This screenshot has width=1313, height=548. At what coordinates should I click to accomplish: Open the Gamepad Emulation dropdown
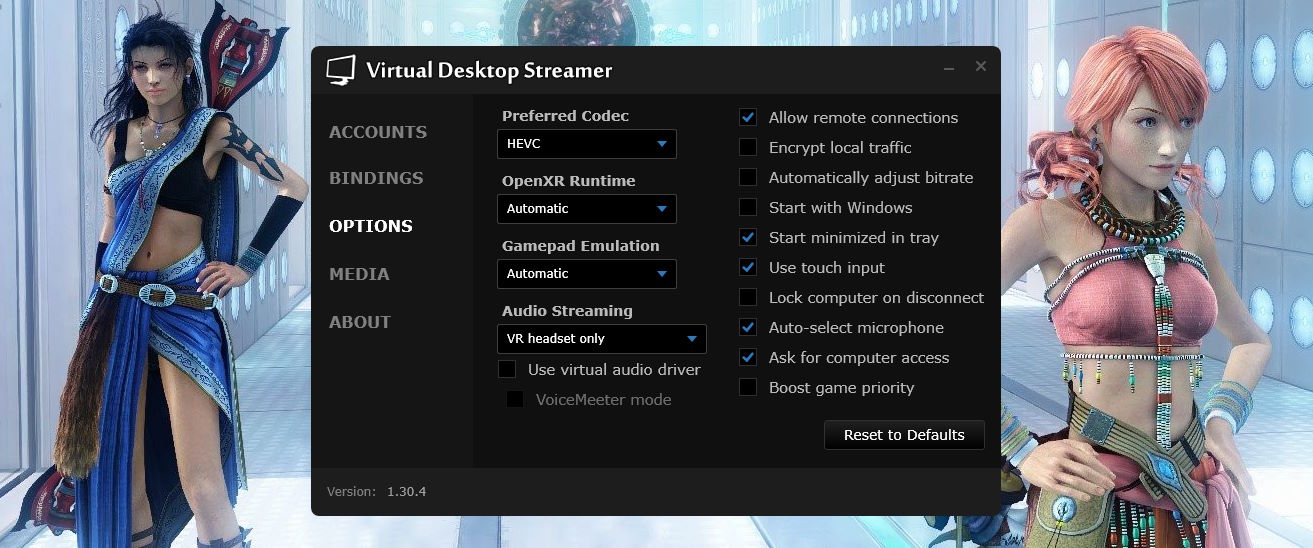click(x=587, y=274)
